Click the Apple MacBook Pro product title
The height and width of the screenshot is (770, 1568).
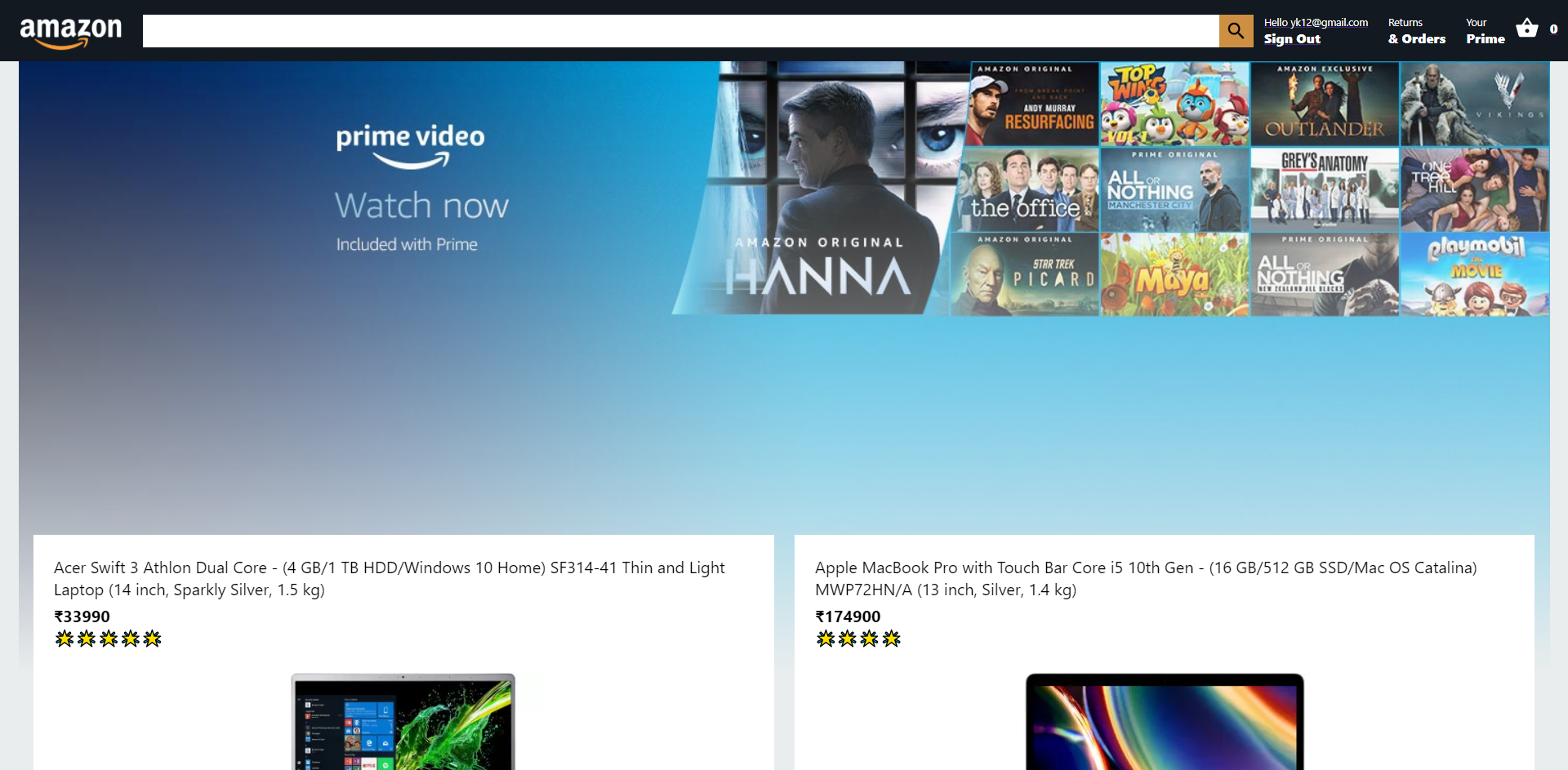pyautogui.click(x=1146, y=578)
